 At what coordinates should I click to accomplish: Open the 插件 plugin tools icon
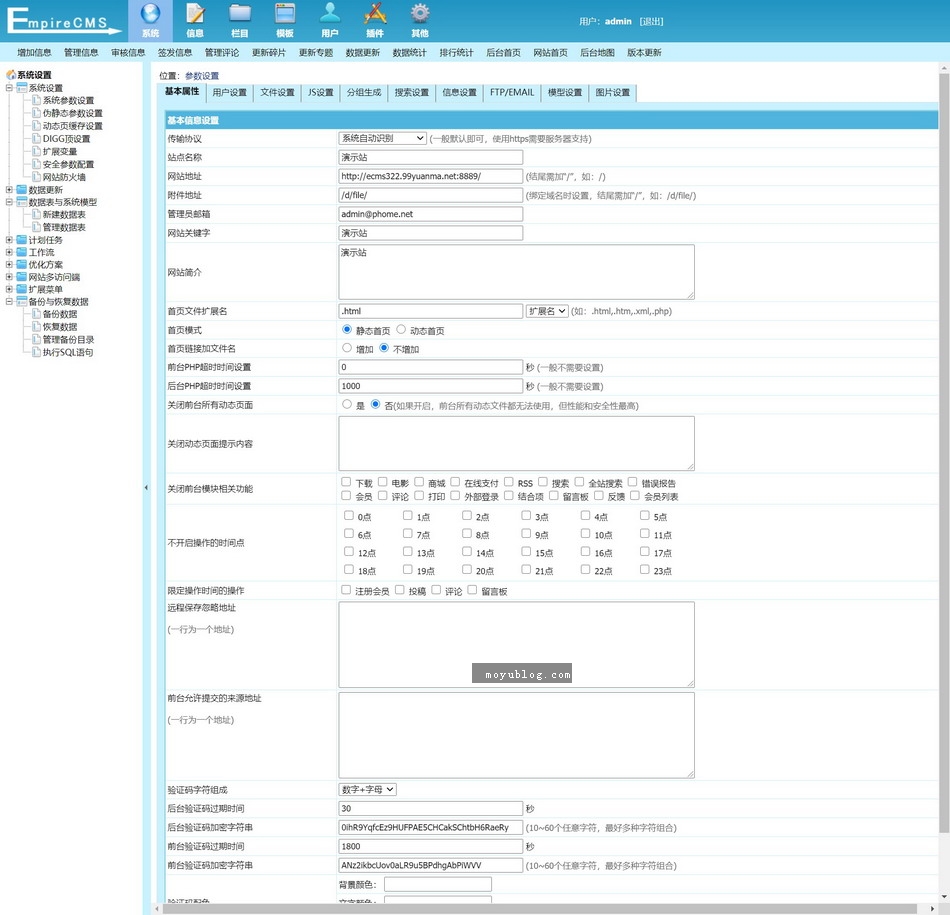click(375, 14)
